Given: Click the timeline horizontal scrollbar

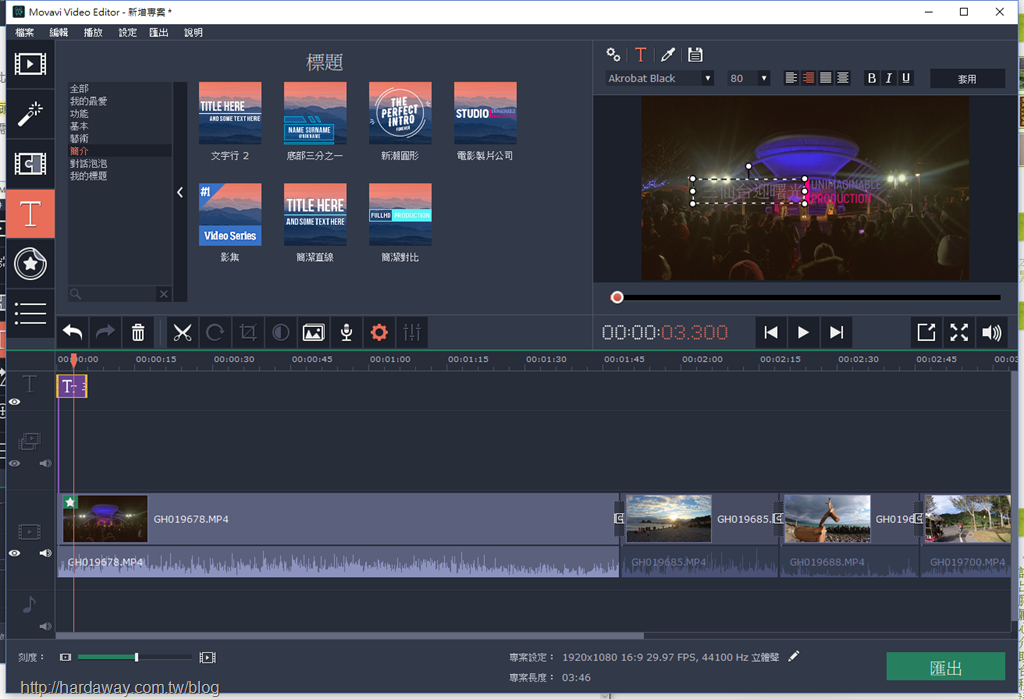Looking at the screenshot, I should [350, 635].
